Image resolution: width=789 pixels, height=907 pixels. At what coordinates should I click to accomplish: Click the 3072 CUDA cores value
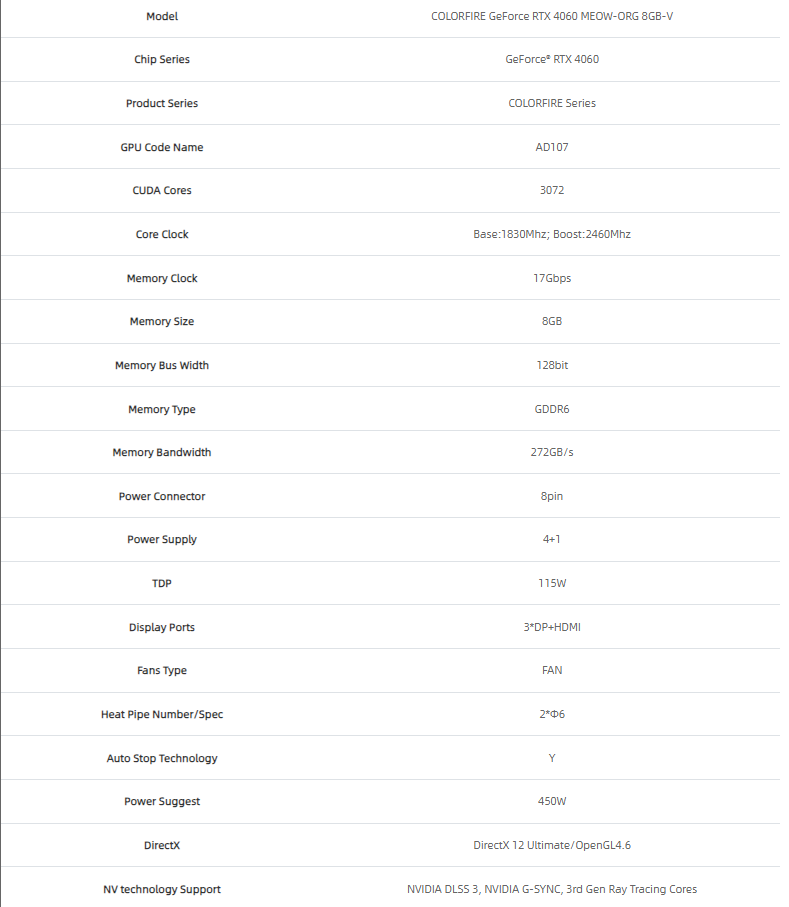point(552,190)
